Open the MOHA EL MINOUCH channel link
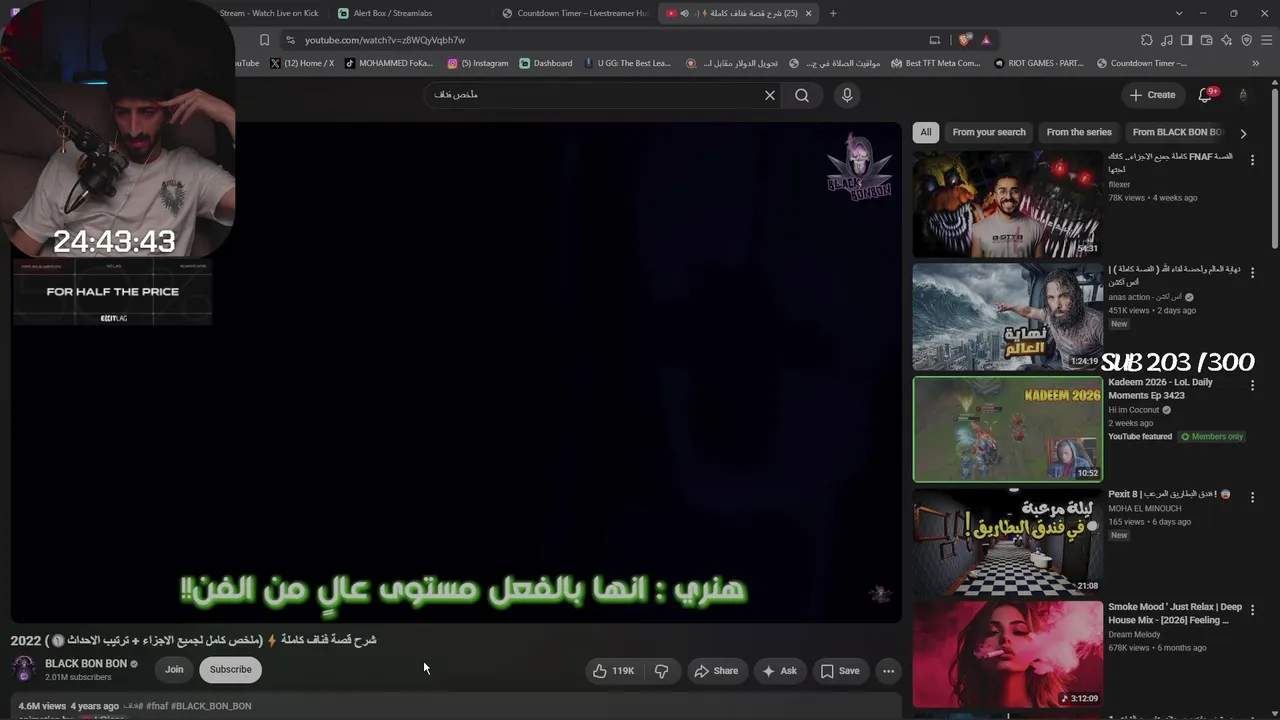Viewport: 1280px width, 720px height. pyautogui.click(x=1145, y=508)
